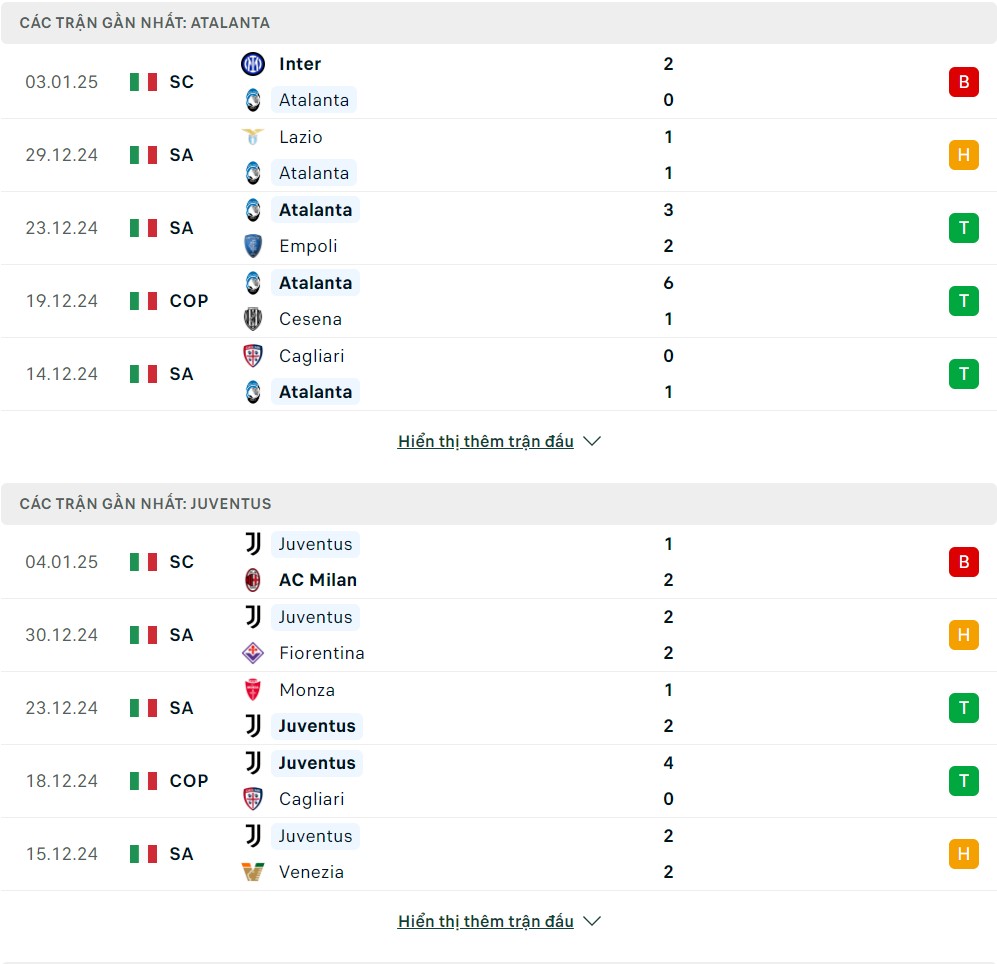Click the AC Milan crest icon

[252, 580]
